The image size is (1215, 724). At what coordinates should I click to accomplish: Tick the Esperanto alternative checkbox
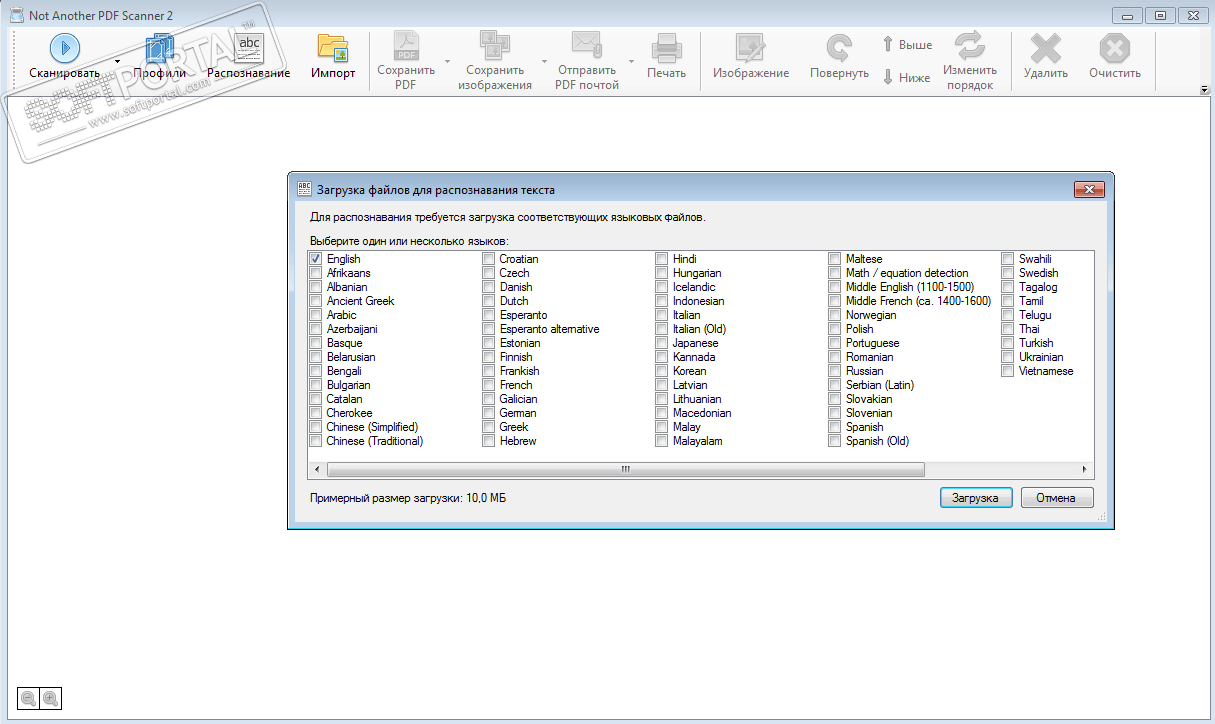(x=489, y=329)
